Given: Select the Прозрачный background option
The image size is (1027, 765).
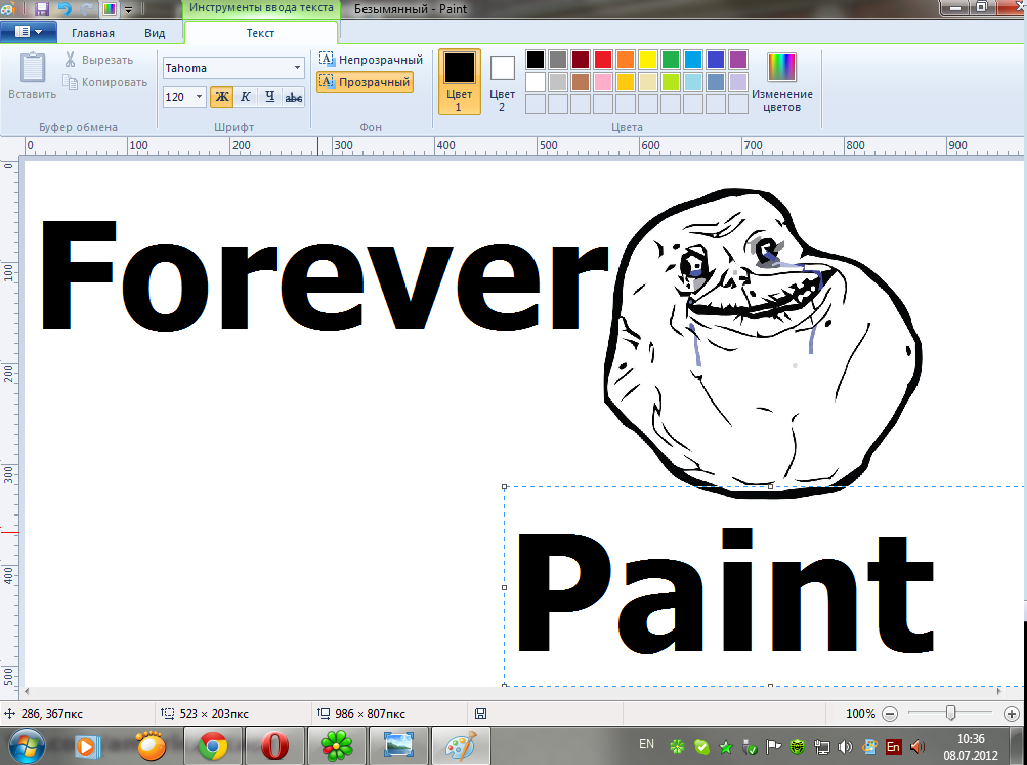Looking at the screenshot, I should click(x=365, y=82).
